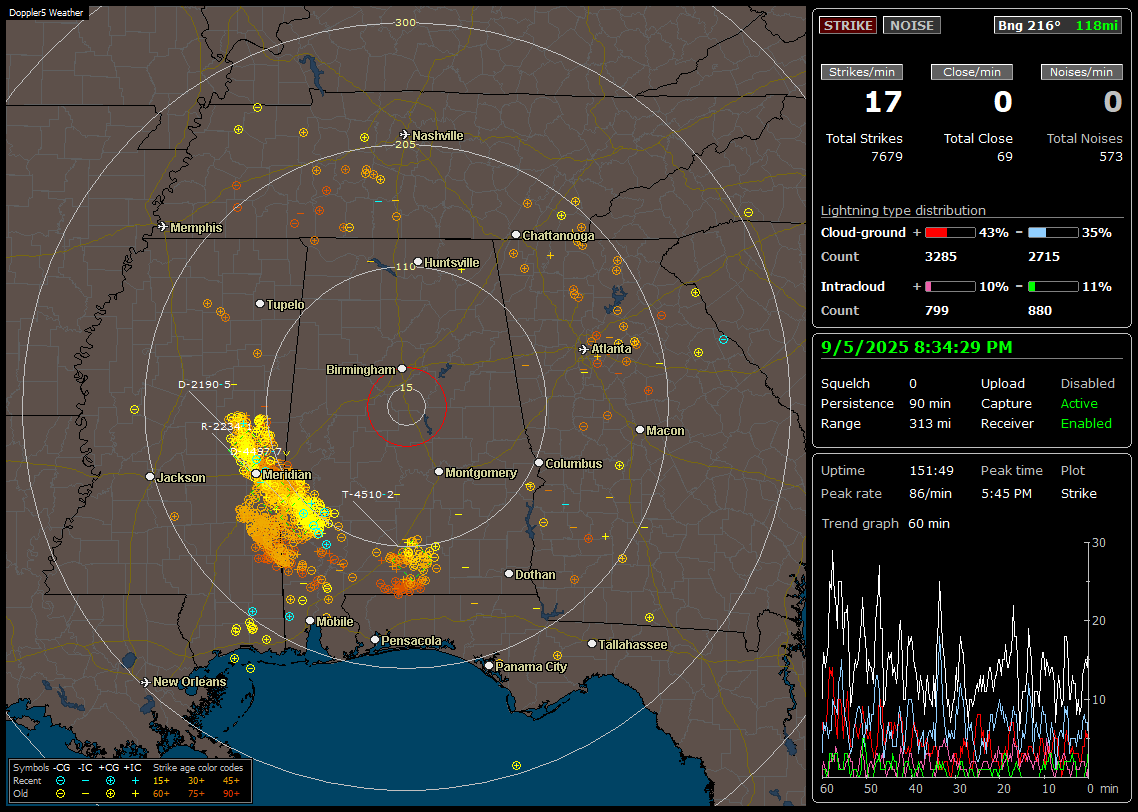Click the Uptime value 151:49
The height and width of the screenshot is (812, 1138).
click(x=931, y=470)
